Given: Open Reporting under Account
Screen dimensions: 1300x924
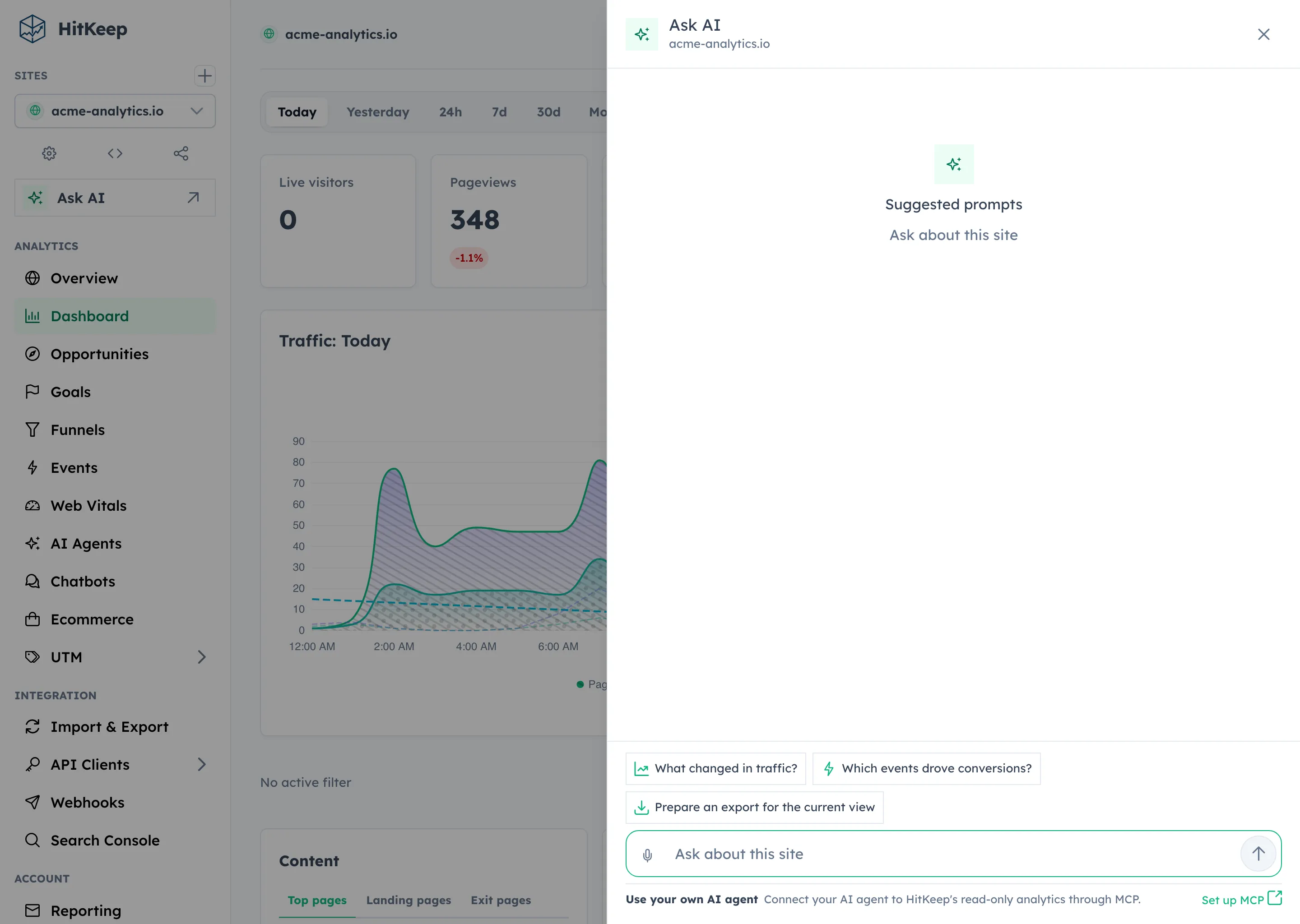Looking at the screenshot, I should tap(115, 910).
